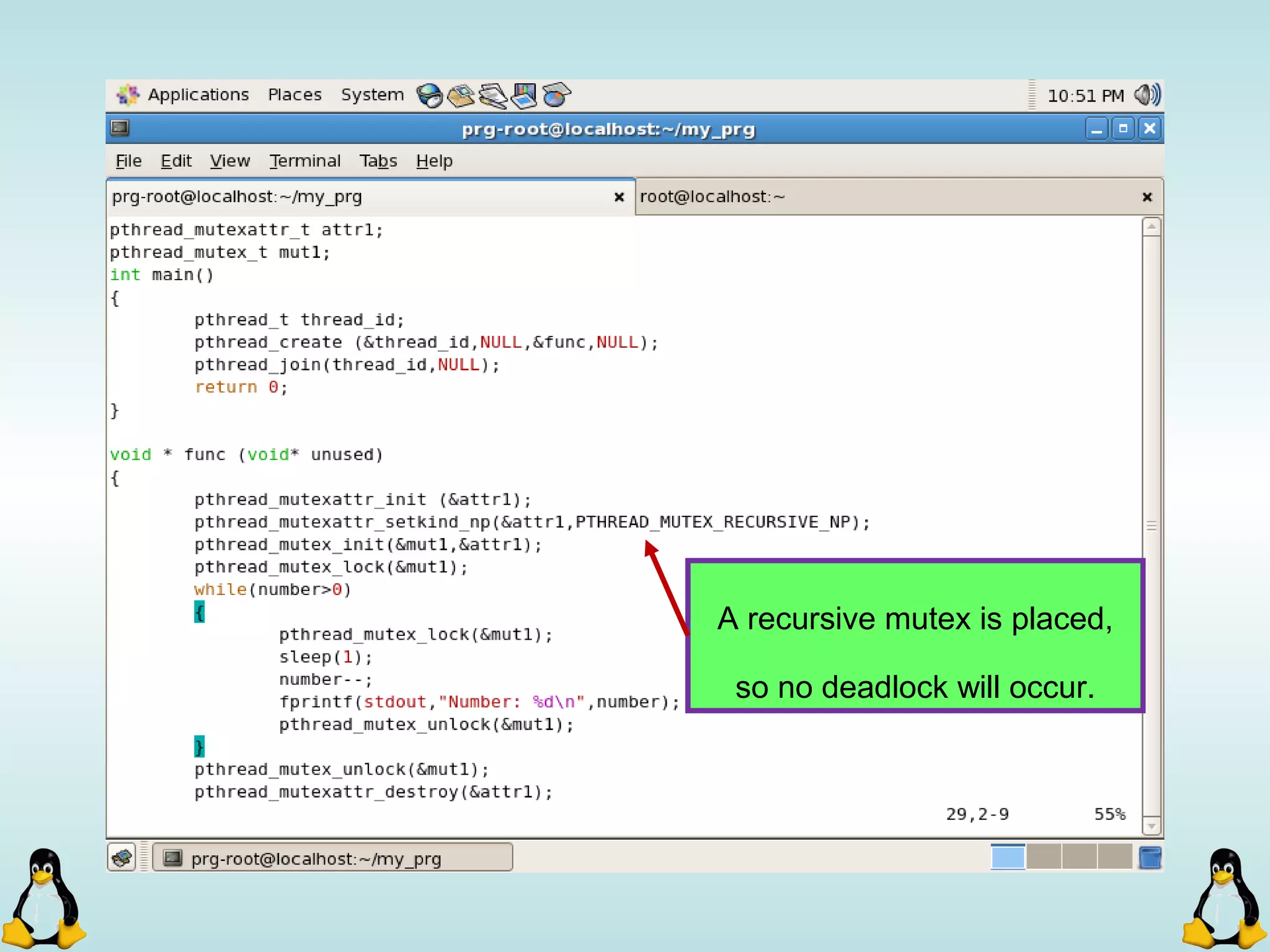The width and height of the screenshot is (1270, 952).
Task: Click the 10:51 PM clock
Action: (x=1085, y=96)
